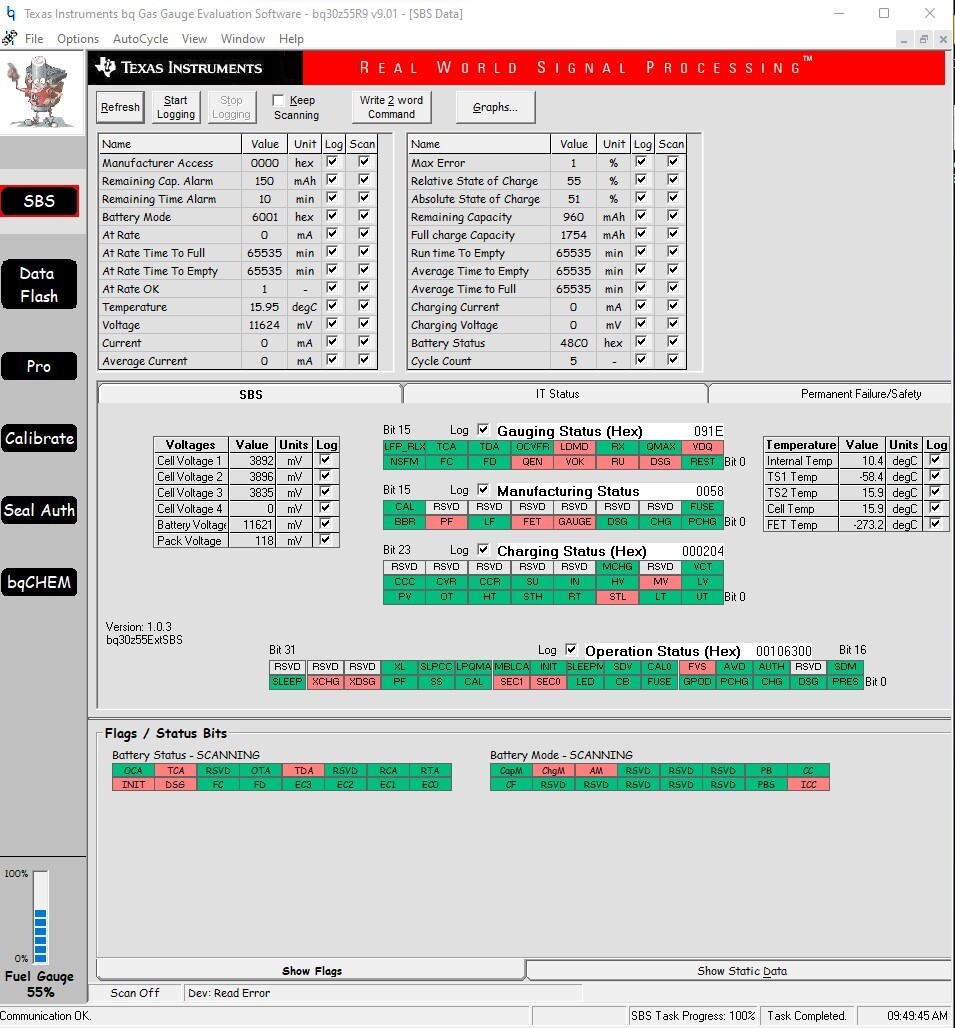
Task: Click the ChgM flag in Battery Mode
Action: (x=553, y=770)
